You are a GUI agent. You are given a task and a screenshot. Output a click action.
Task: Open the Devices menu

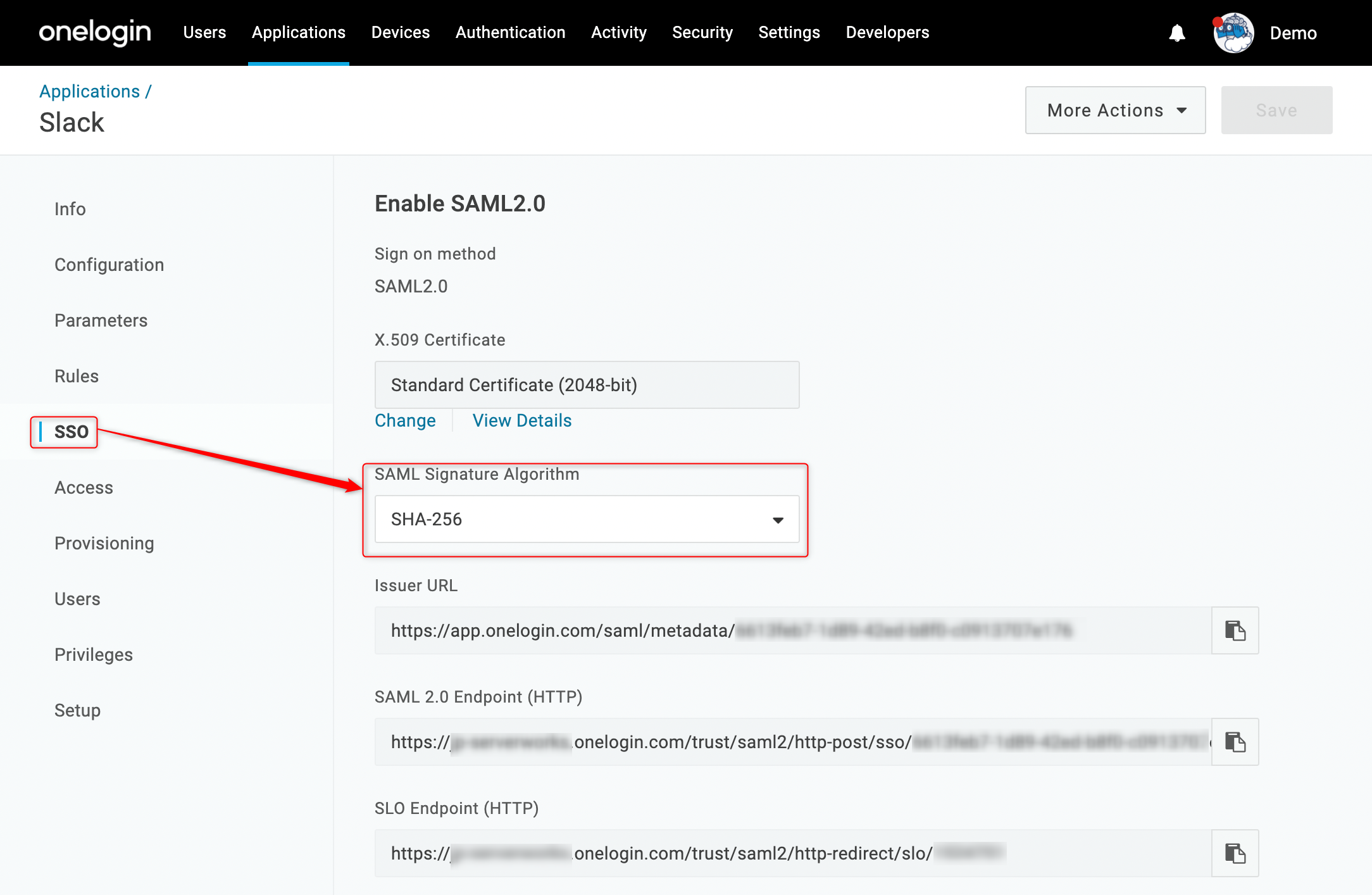(401, 32)
